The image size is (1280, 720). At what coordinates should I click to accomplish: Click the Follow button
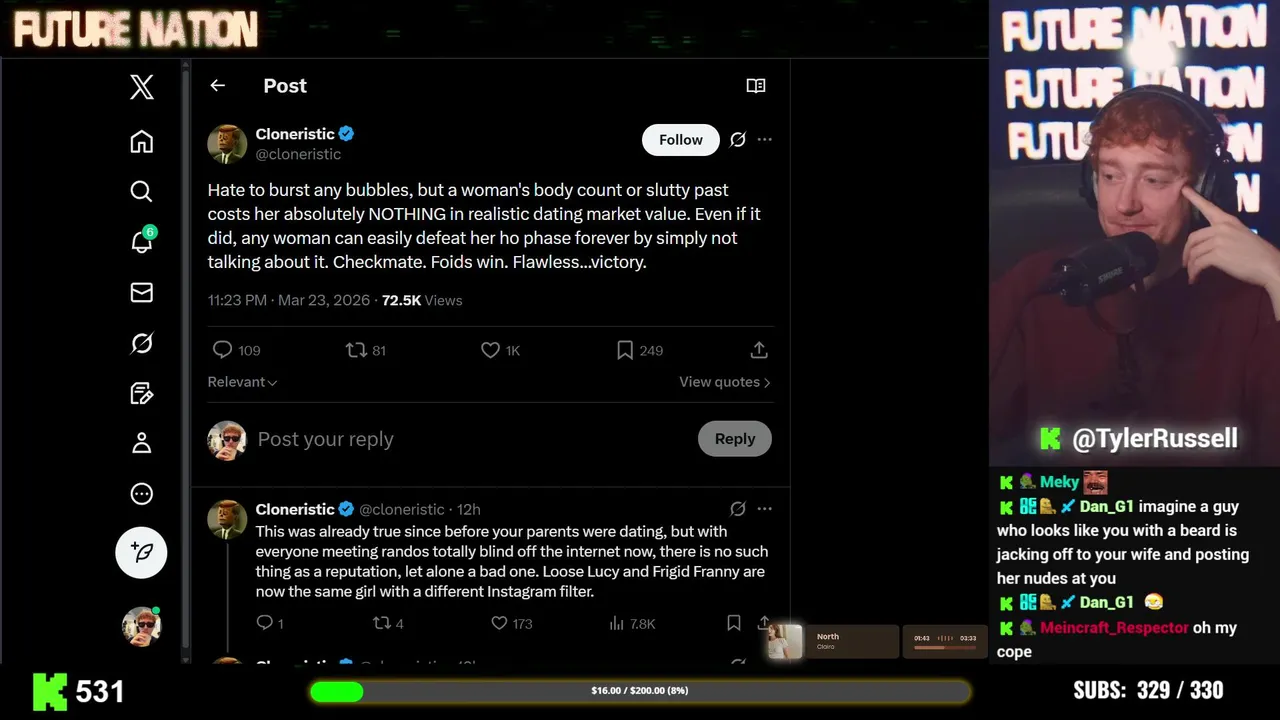[680, 140]
